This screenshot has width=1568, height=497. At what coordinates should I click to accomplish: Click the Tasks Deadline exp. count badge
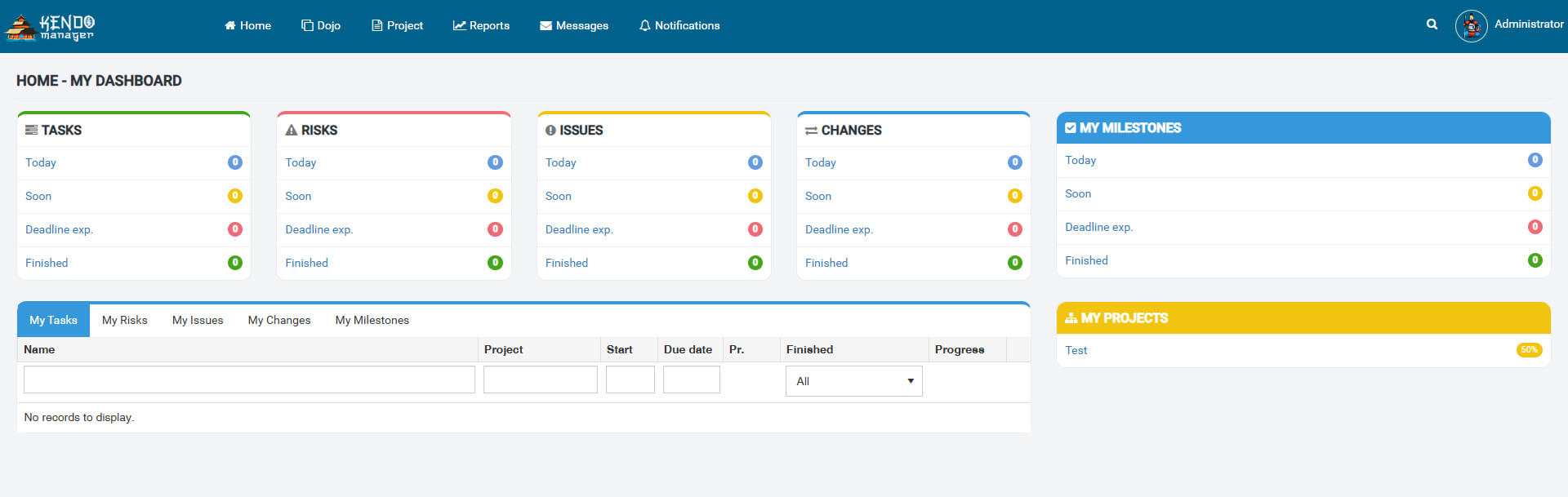pyautogui.click(x=235, y=229)
